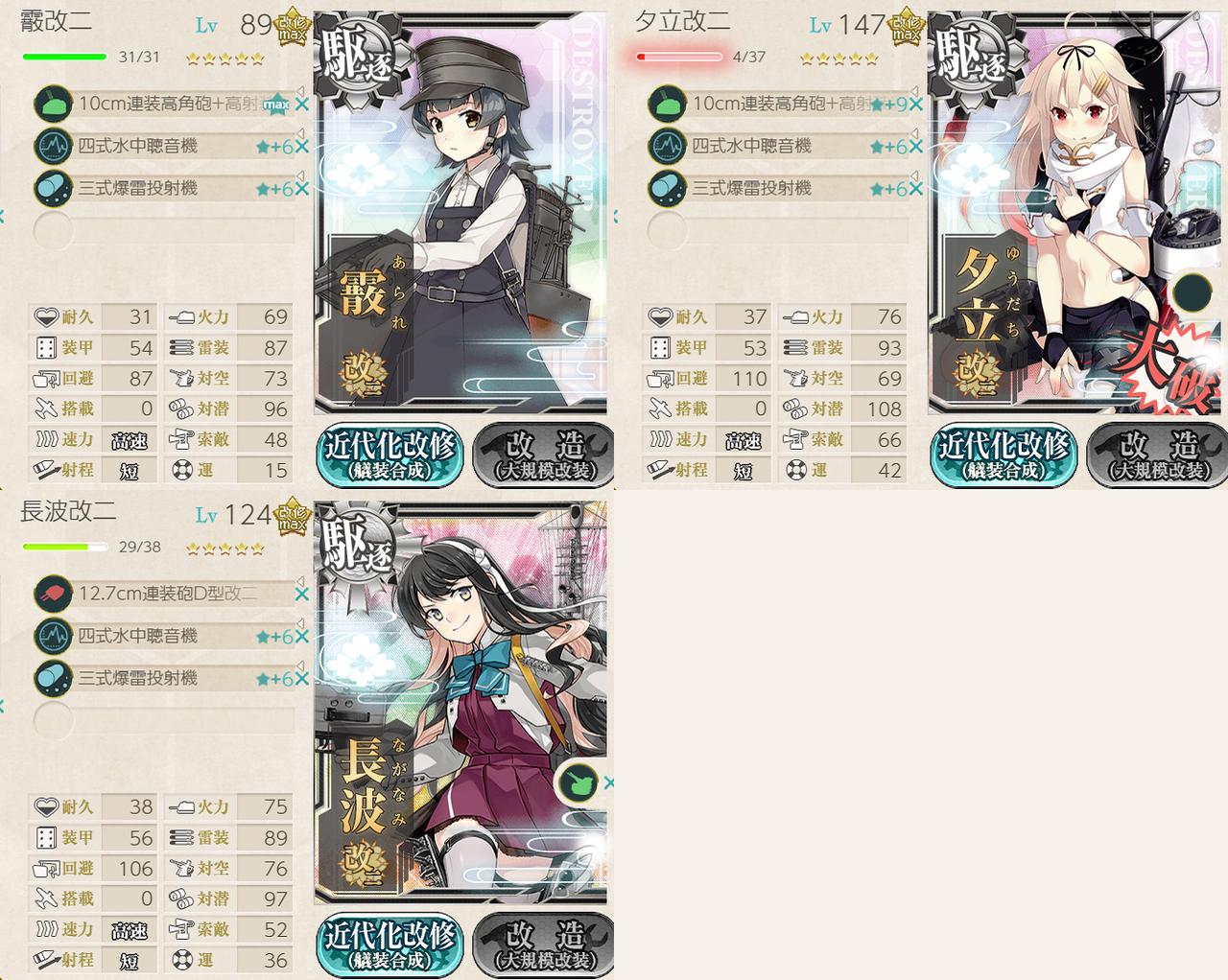Click the green high-angle gun icon on 霞改二

(x=54, y=104)
